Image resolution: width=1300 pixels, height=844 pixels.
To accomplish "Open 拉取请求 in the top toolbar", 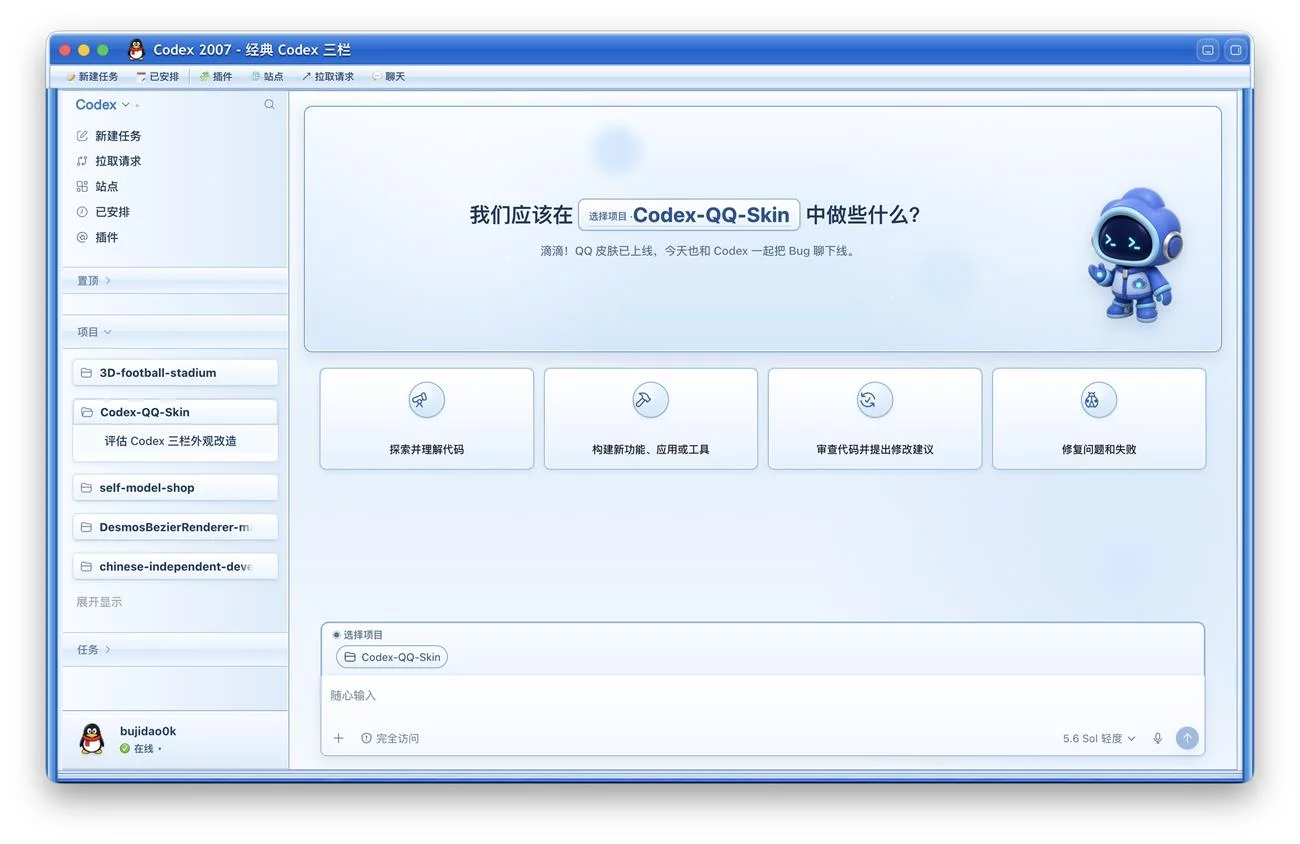I will (328, 76).
